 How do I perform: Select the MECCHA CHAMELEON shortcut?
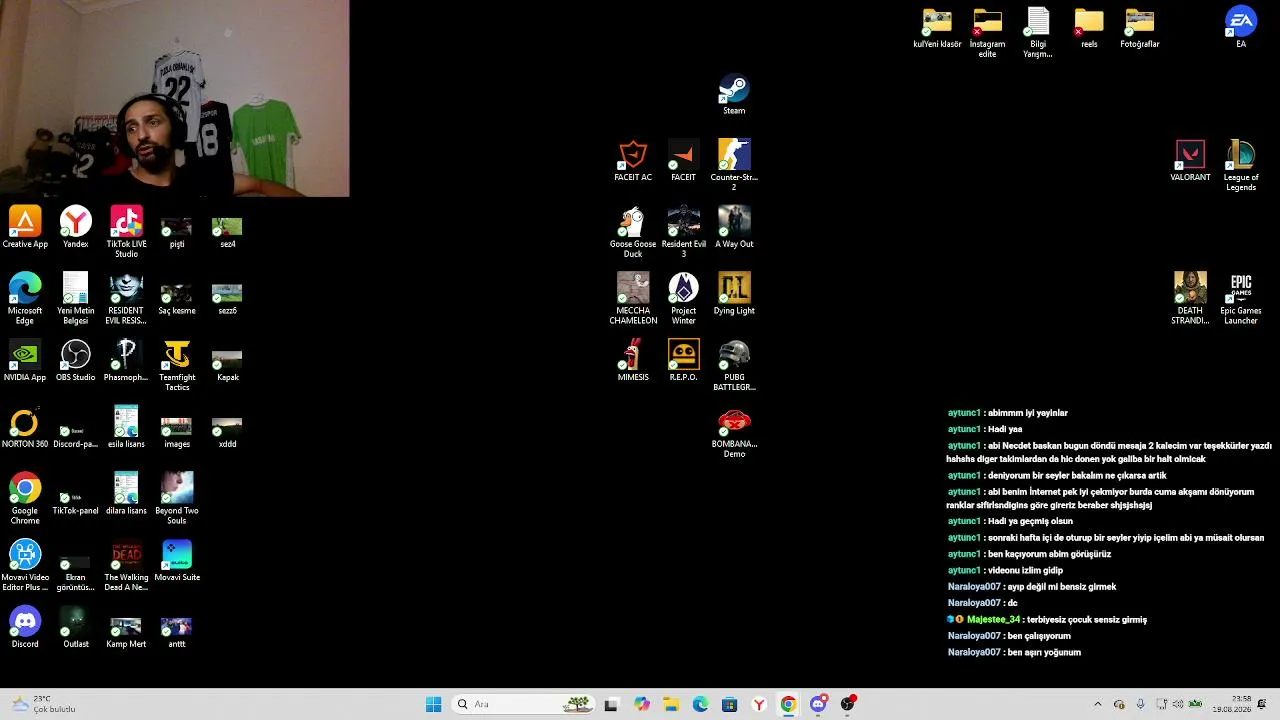click(x=633, y=299)
